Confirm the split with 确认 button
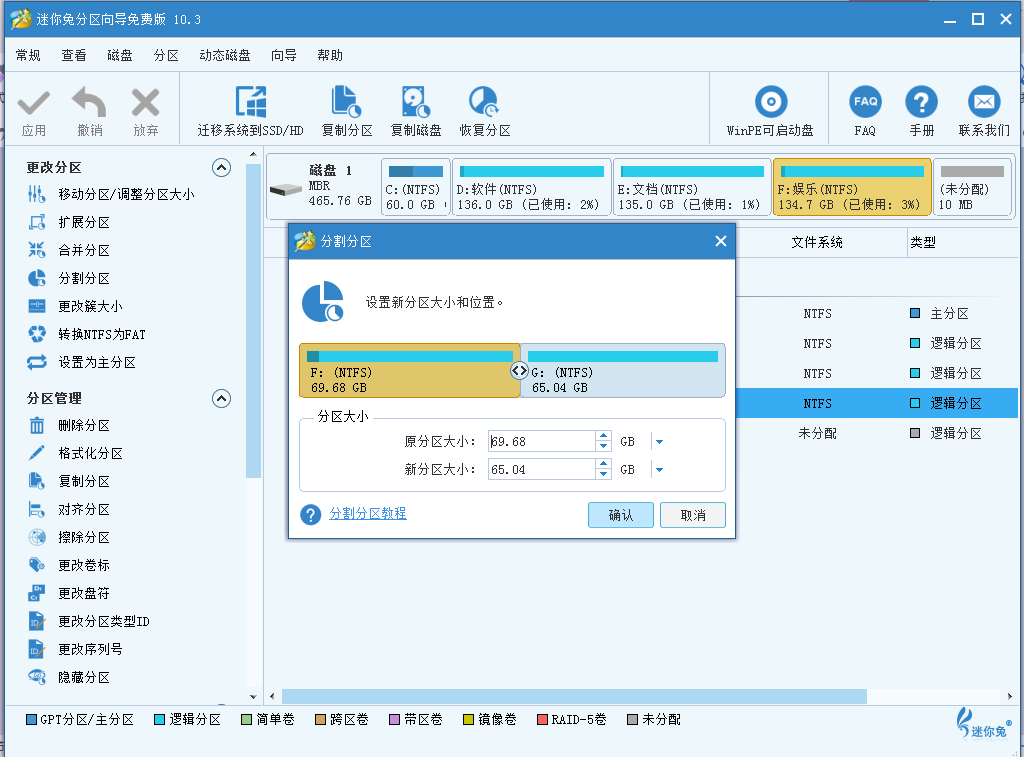 [x=620, y=515]
